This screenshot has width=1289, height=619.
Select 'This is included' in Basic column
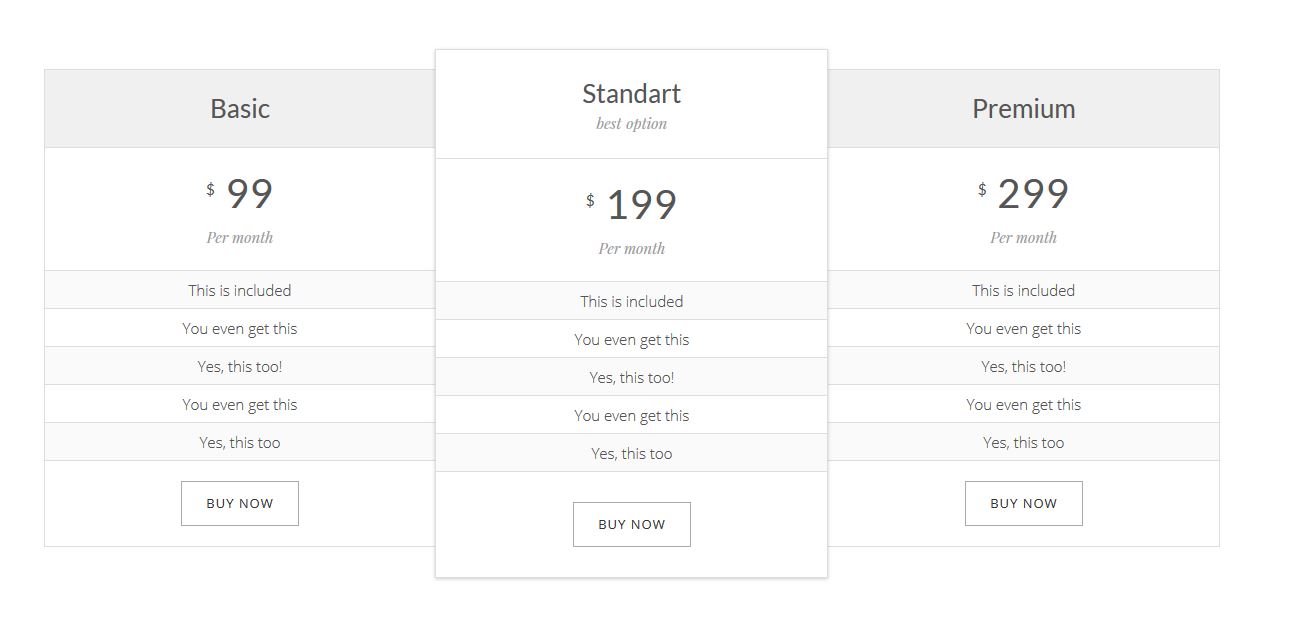click(x=239, y=290)
